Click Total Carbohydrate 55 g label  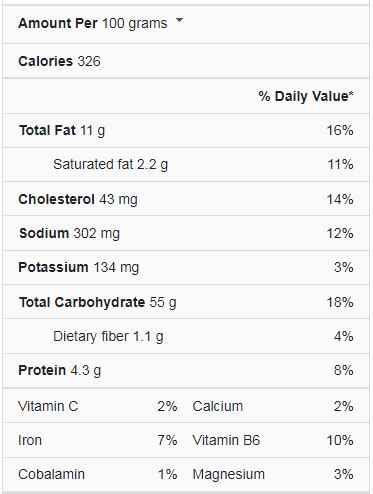click(98, 302)
